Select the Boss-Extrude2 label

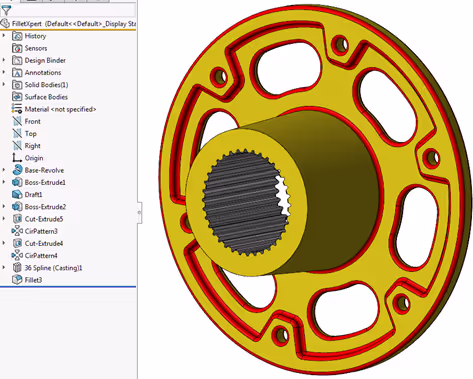(45, 207)
